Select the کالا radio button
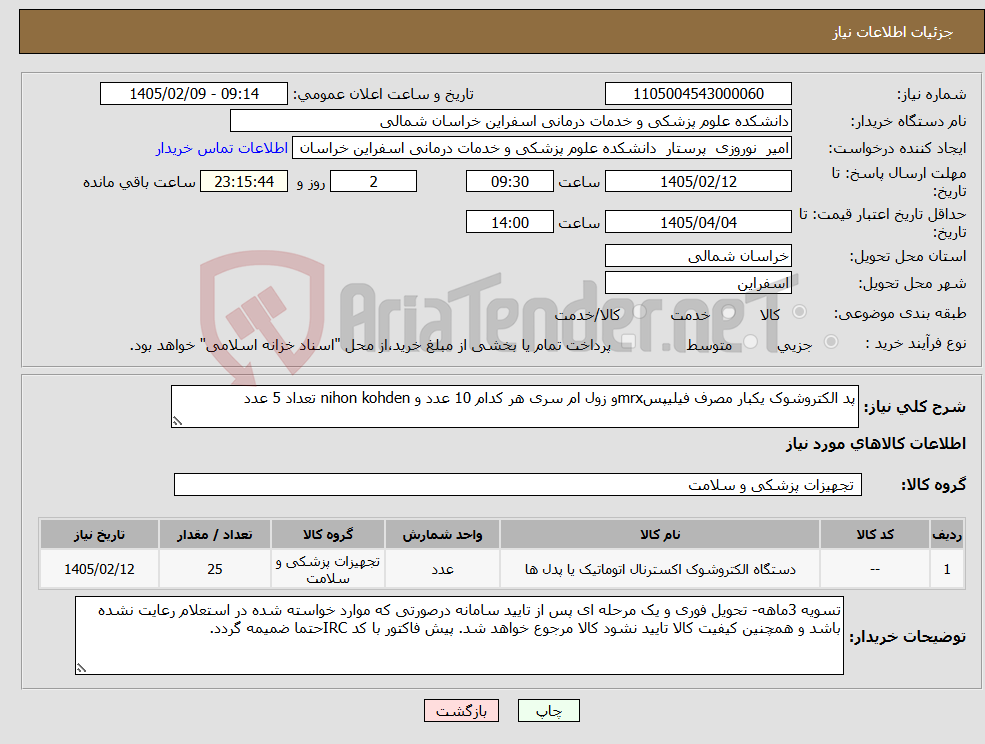Screen dimensions: 985x744 tap(800, 312)
